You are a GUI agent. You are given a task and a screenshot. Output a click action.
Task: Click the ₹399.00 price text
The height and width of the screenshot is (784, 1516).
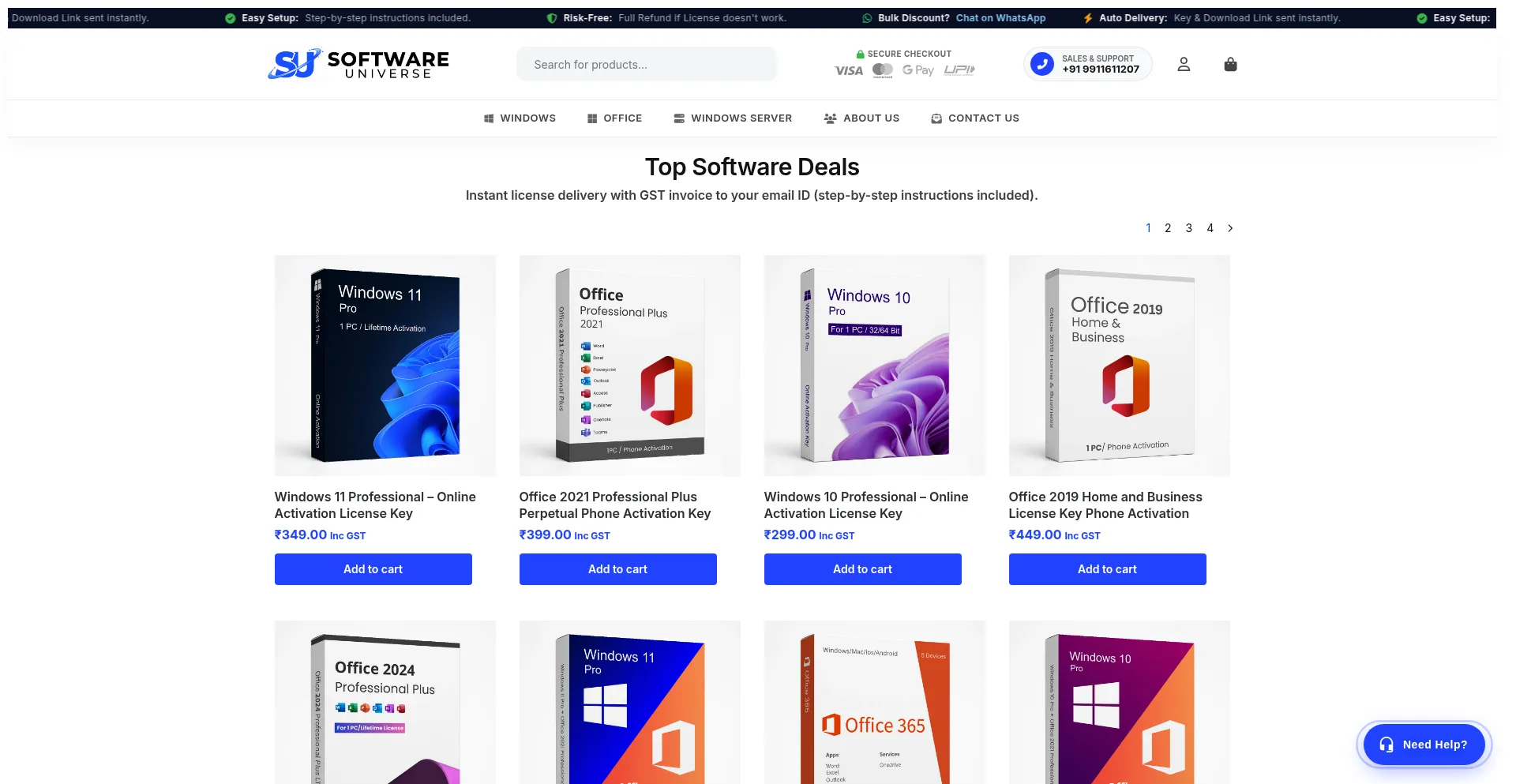coord(546,535)
